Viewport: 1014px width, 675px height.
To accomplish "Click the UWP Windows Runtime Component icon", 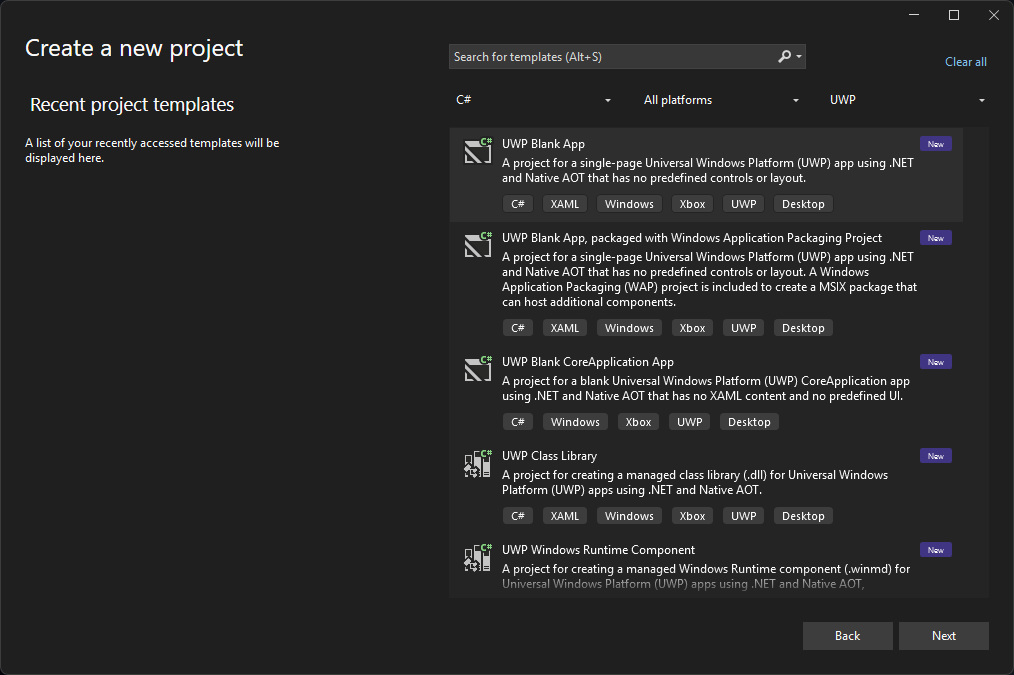I will tap(478, 557).
